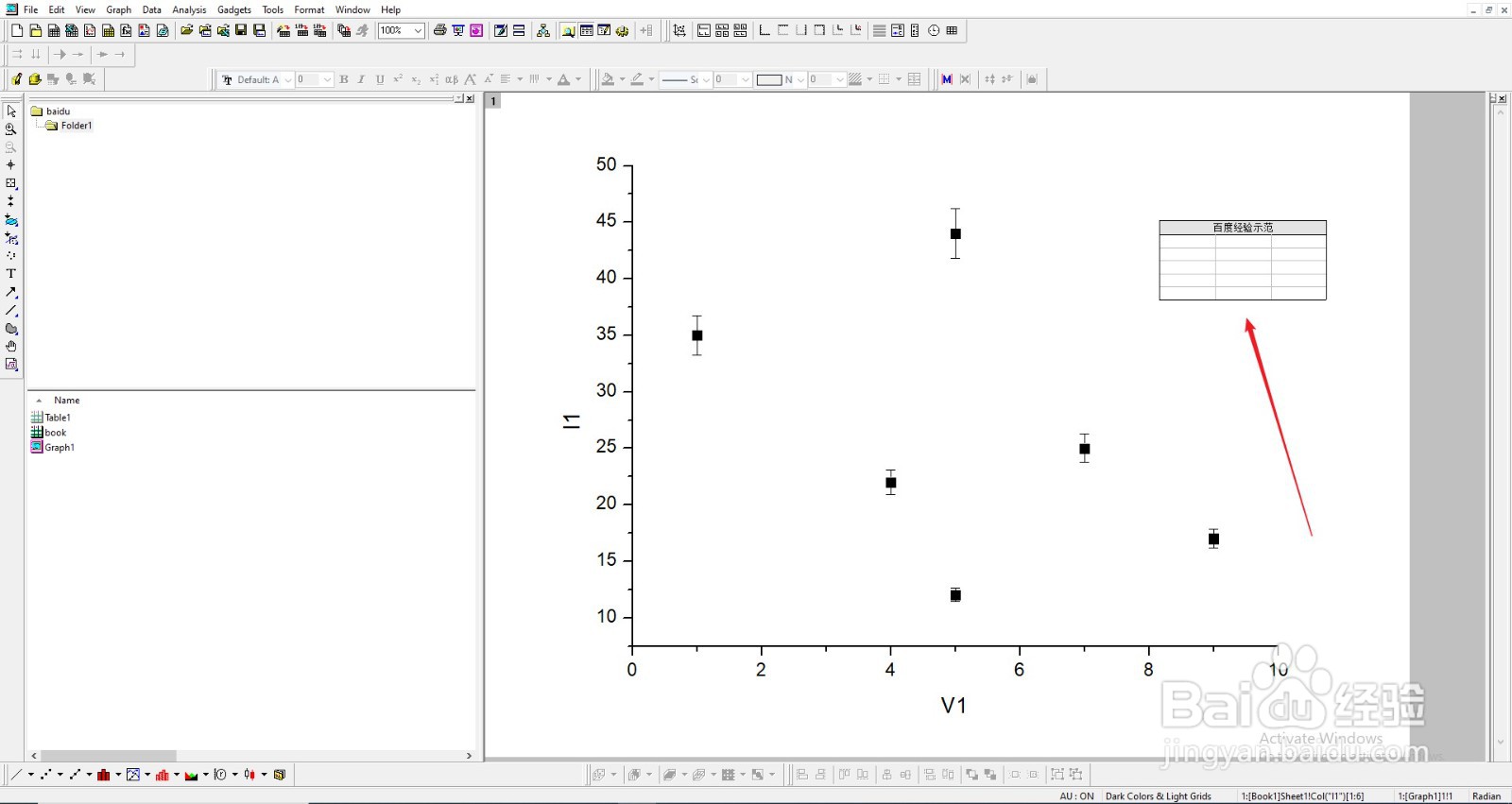Image resolution: width=1512 pixels, height=804 pixels.
Task: Click the Bold formatting icon
Action: (344, 79)
